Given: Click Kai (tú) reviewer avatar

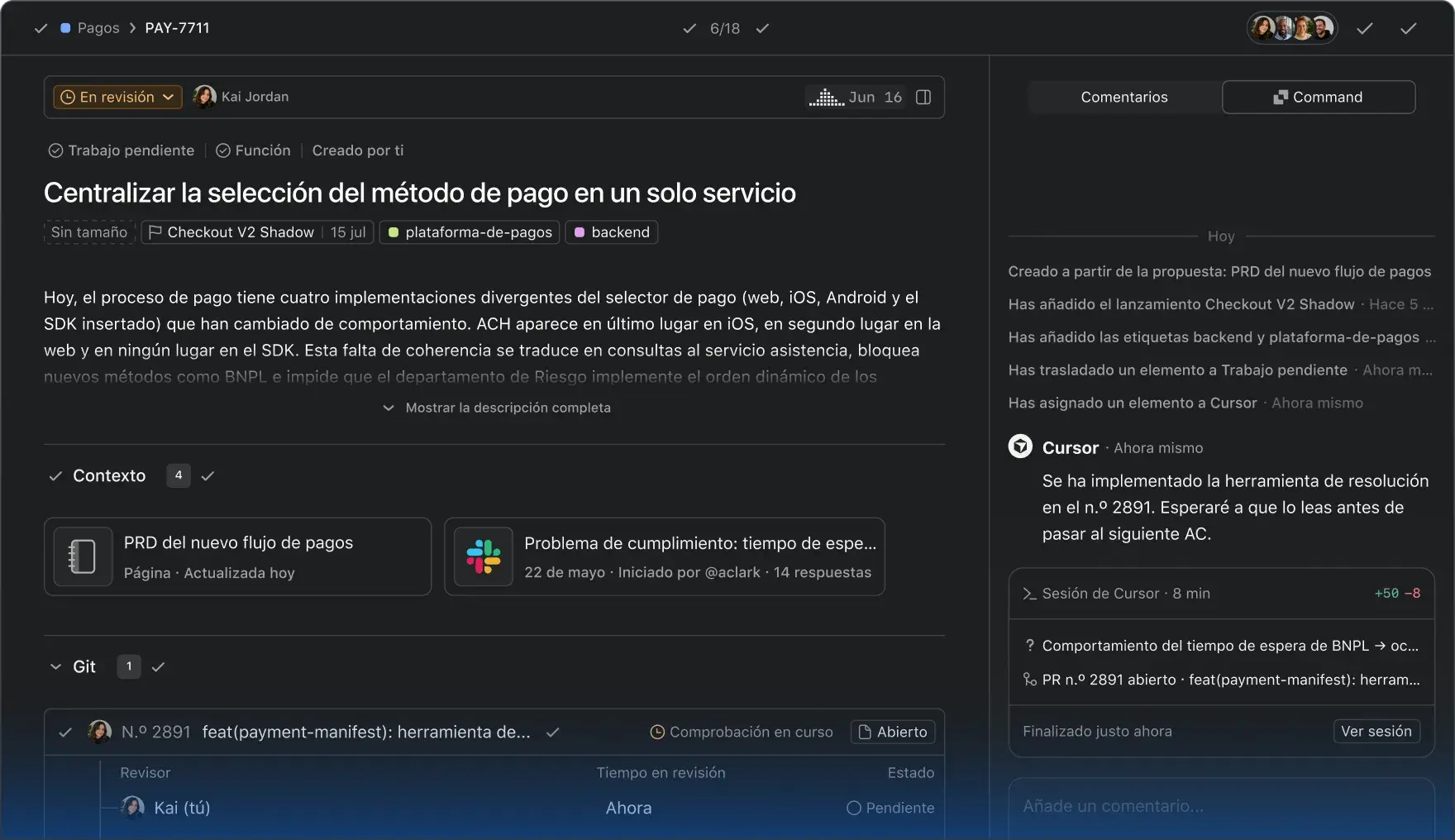Looking at the screenshot, I should click(x=133, y=807).
